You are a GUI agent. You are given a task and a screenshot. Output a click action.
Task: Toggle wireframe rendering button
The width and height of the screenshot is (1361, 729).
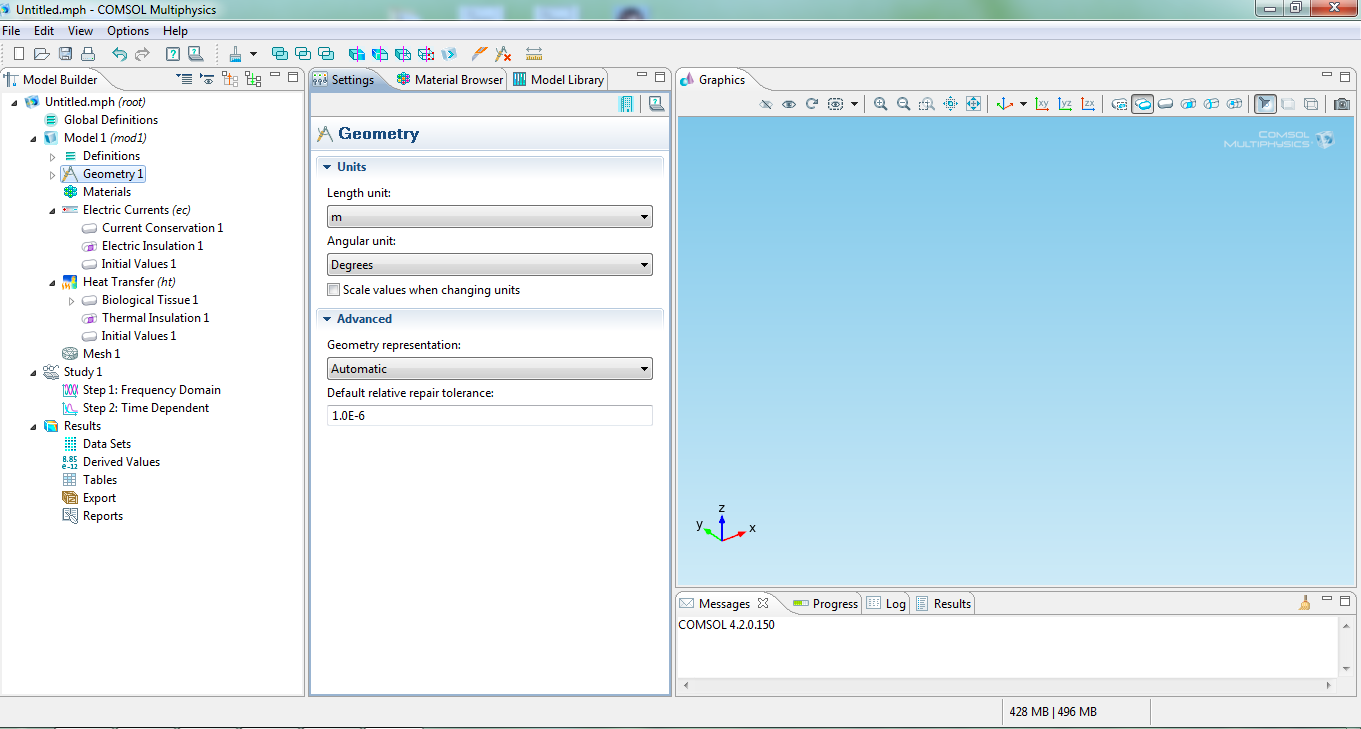1312,104
